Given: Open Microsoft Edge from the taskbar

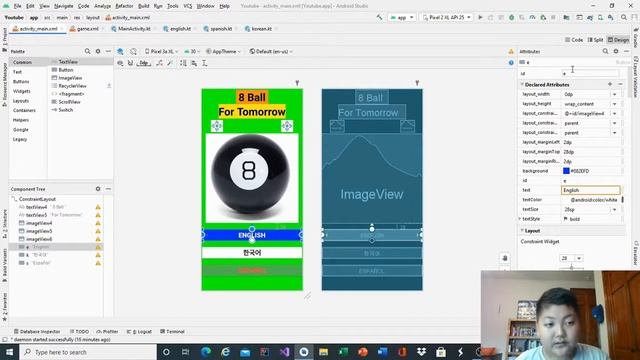Looking at the screenshot, I should coord(206,352).
